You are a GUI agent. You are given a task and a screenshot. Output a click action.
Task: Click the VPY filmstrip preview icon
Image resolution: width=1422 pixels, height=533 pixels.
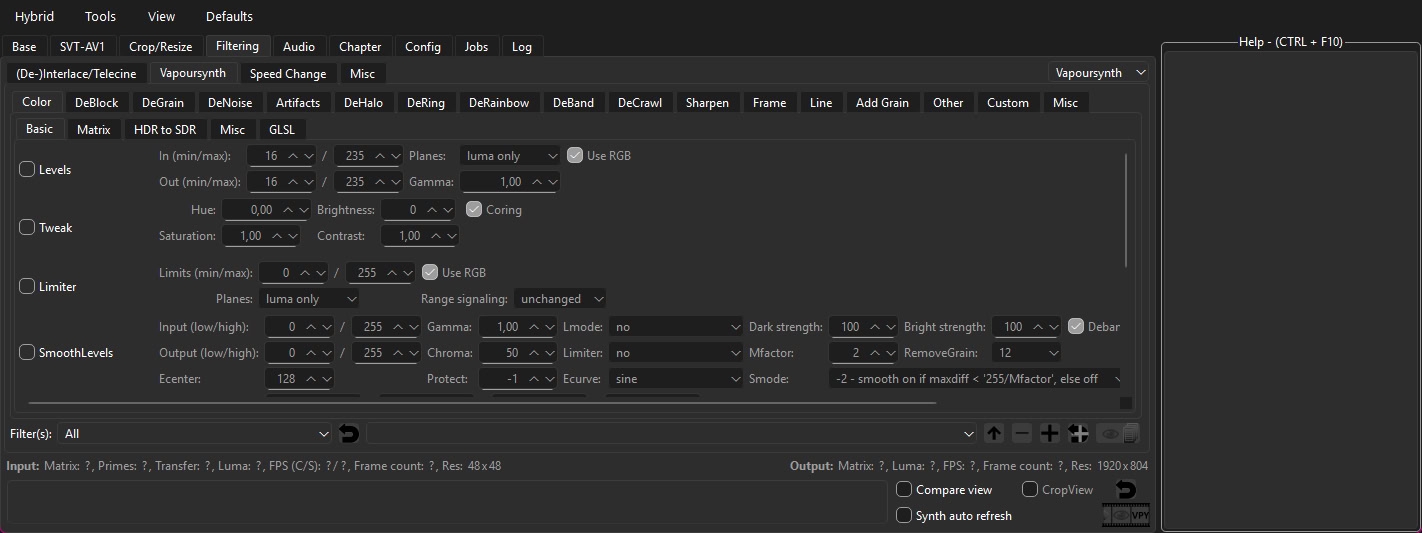pos(1126,514)
